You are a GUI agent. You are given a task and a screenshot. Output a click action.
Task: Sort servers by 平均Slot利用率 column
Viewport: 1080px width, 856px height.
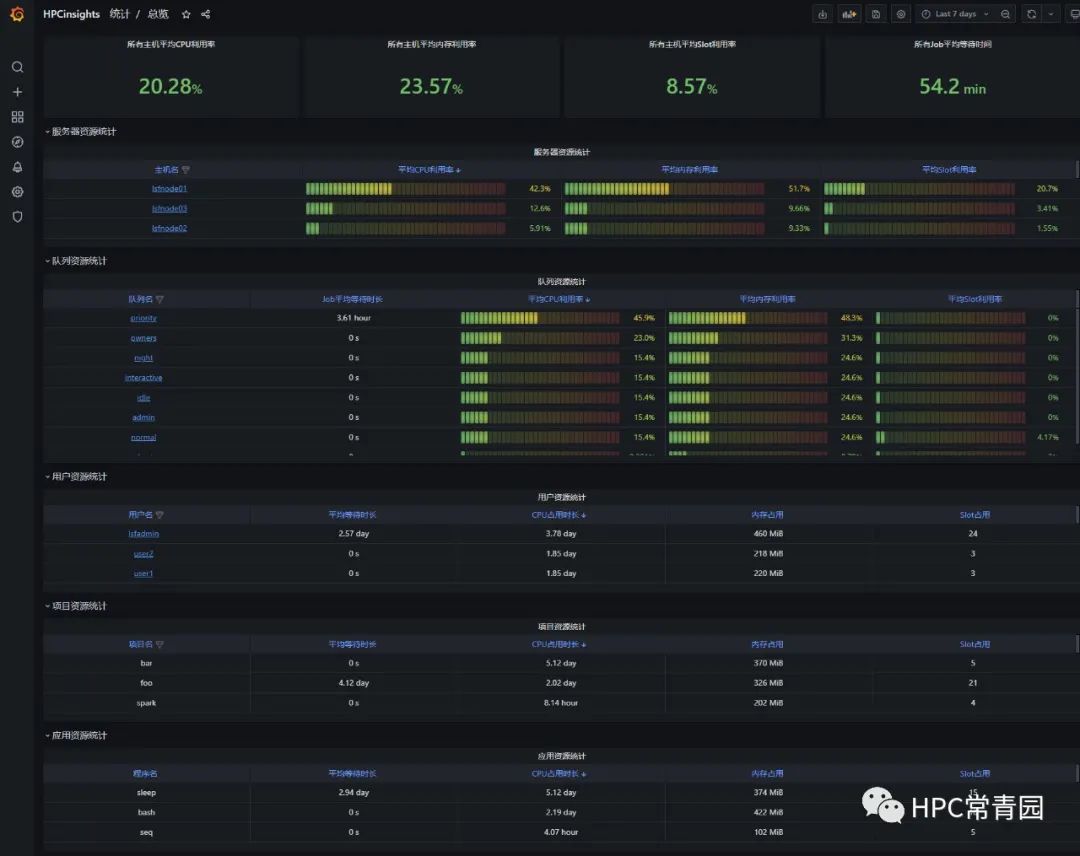[x=949, y=169]
